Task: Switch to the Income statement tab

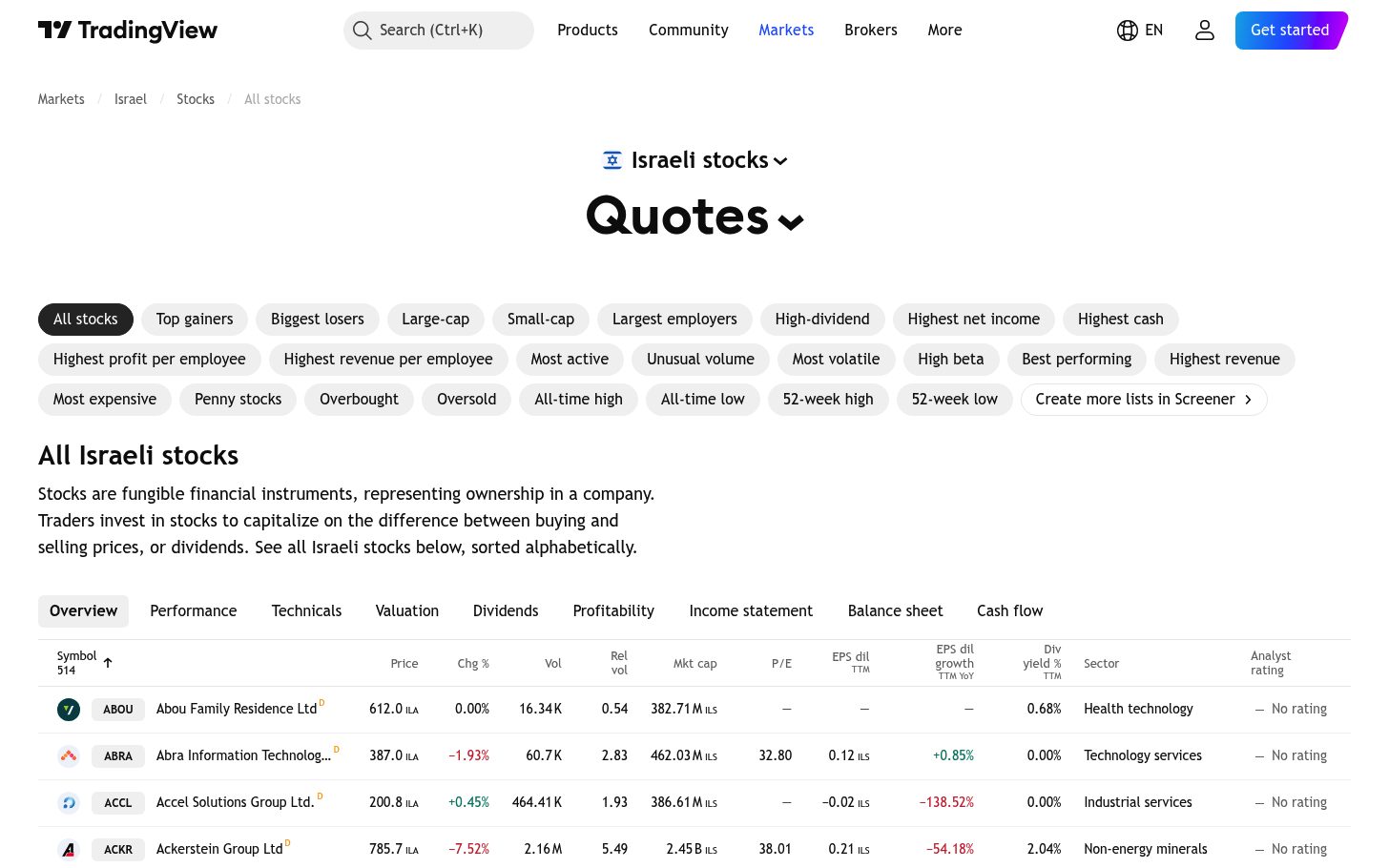Action: pyautogui.click(x=752, y=611)
